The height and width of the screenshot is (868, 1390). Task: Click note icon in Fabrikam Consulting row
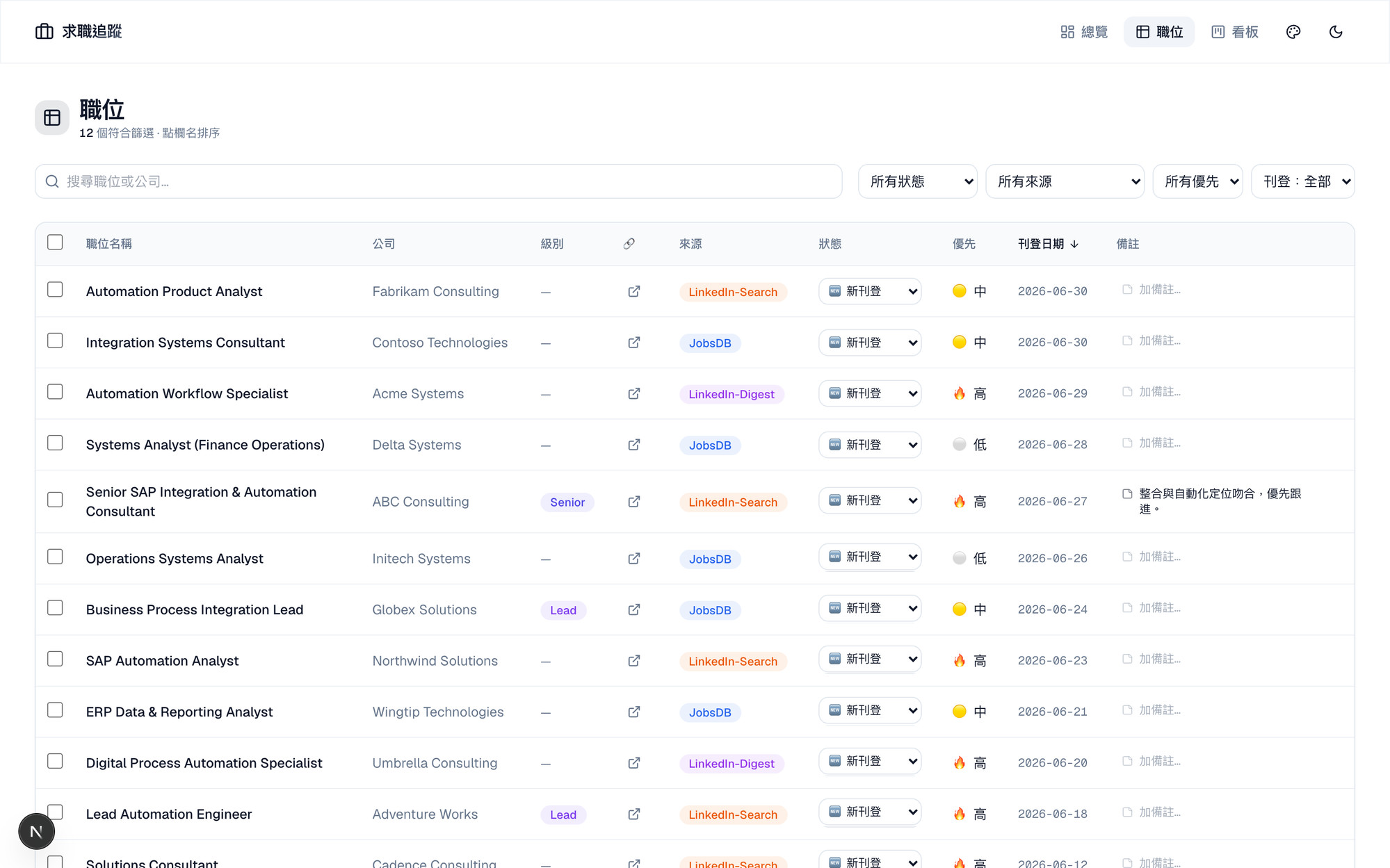click(1127, 289)
